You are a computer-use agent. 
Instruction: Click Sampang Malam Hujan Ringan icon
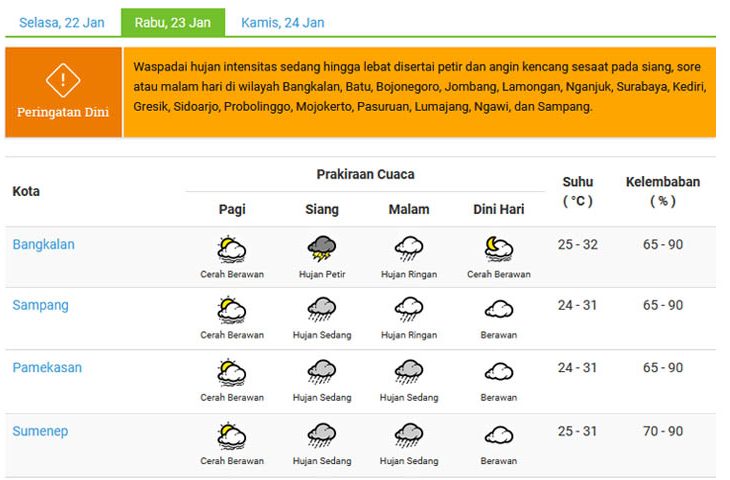point(409,310)
